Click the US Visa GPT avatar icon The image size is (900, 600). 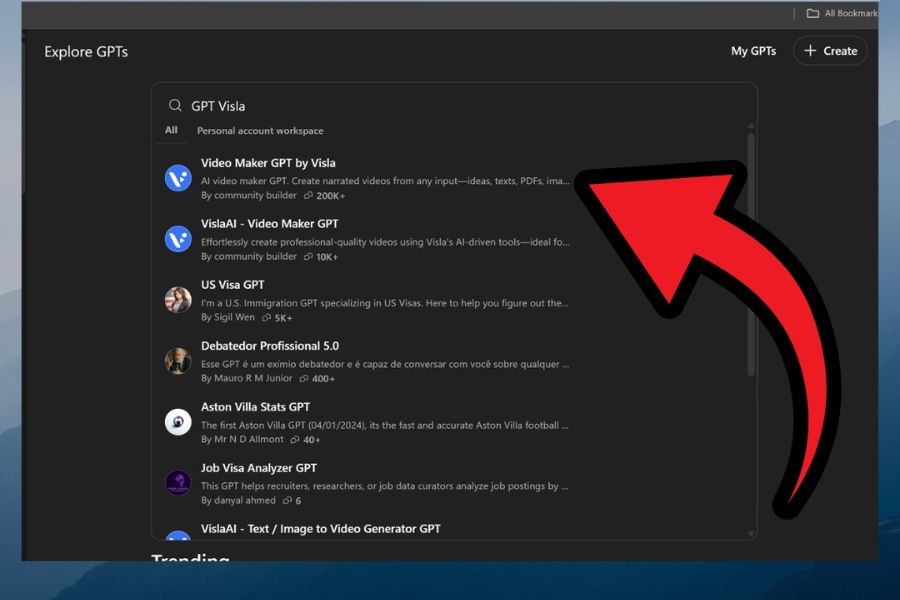point(178,300)
